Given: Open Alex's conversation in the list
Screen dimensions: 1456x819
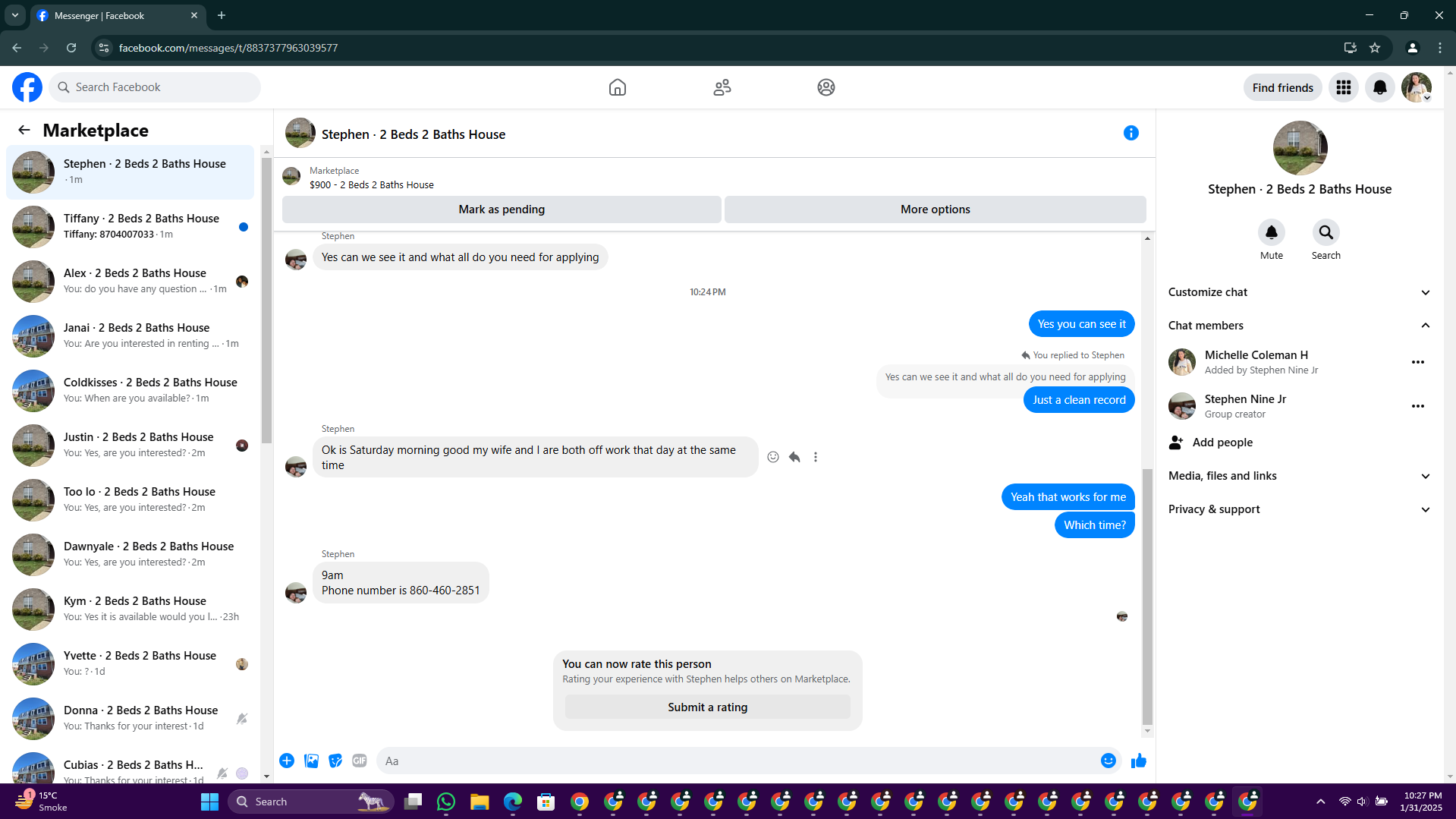Looking at the screenshot, I should (x=131, y=282).
